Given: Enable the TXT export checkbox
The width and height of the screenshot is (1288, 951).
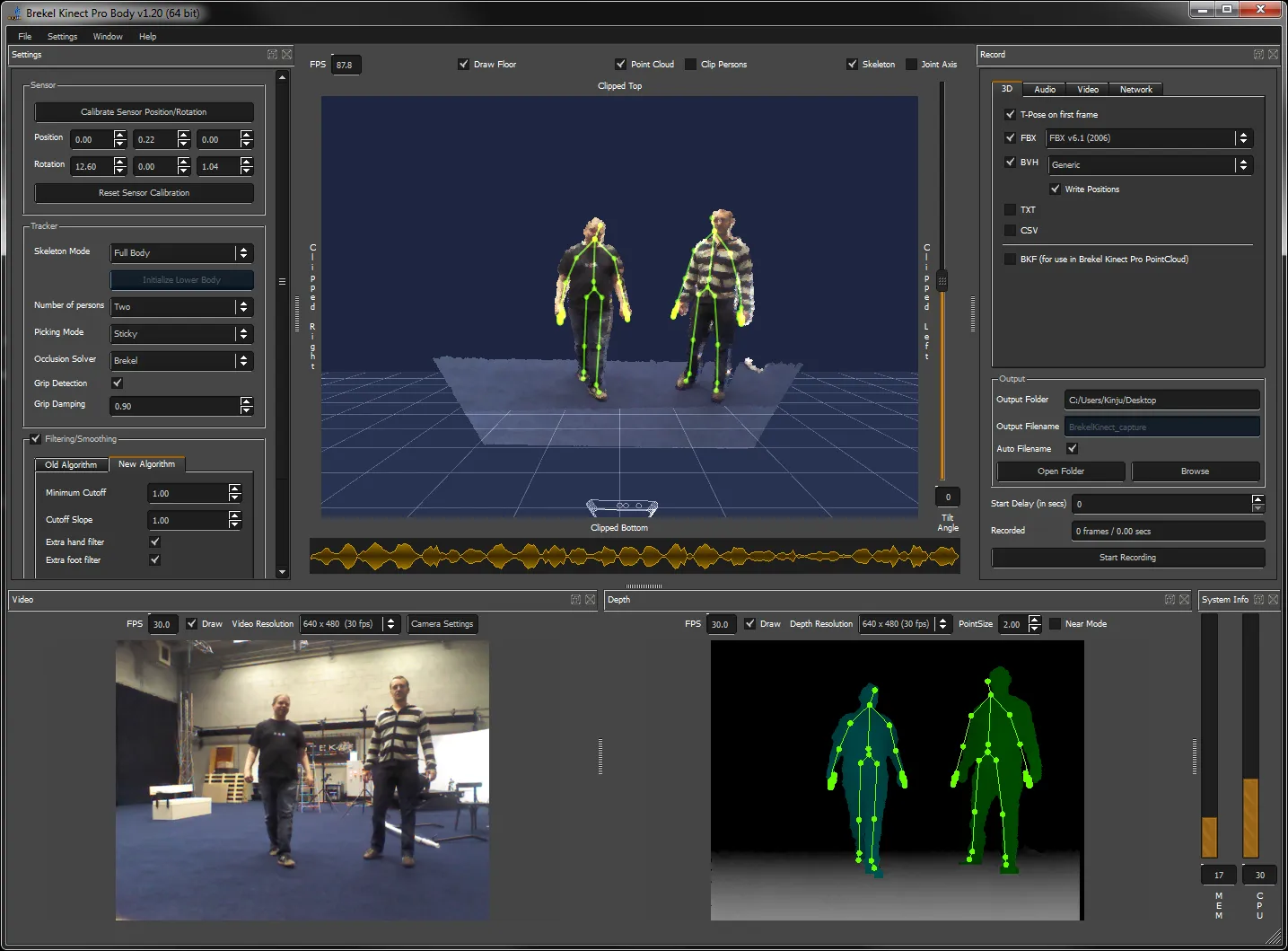Looking at the screenshot, I should [1010, 209].
